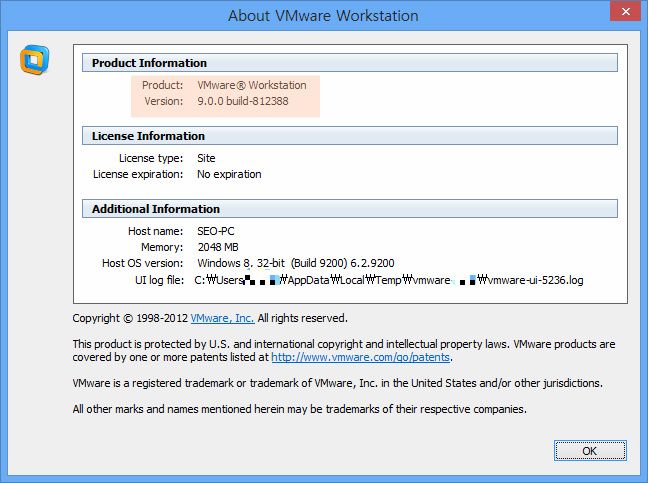Click the Additional Information header

click(x=350, y=209)
